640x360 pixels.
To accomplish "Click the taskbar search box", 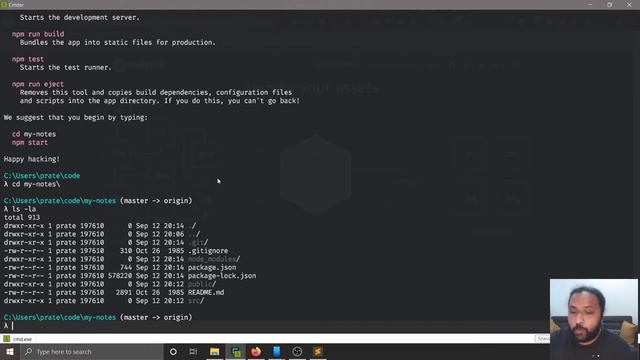I will pos(92,351).
